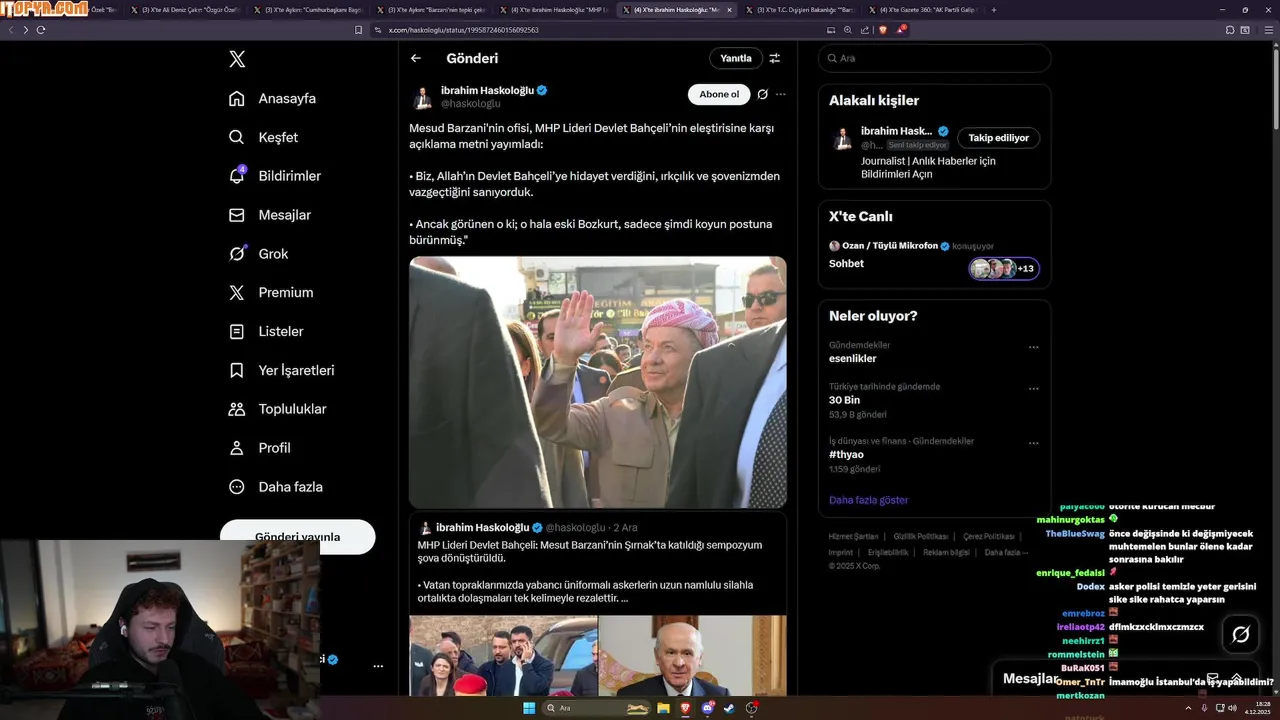1280x720 pixels.
Task: Open File Explorer from the taskbar
Action: (662, 708)
